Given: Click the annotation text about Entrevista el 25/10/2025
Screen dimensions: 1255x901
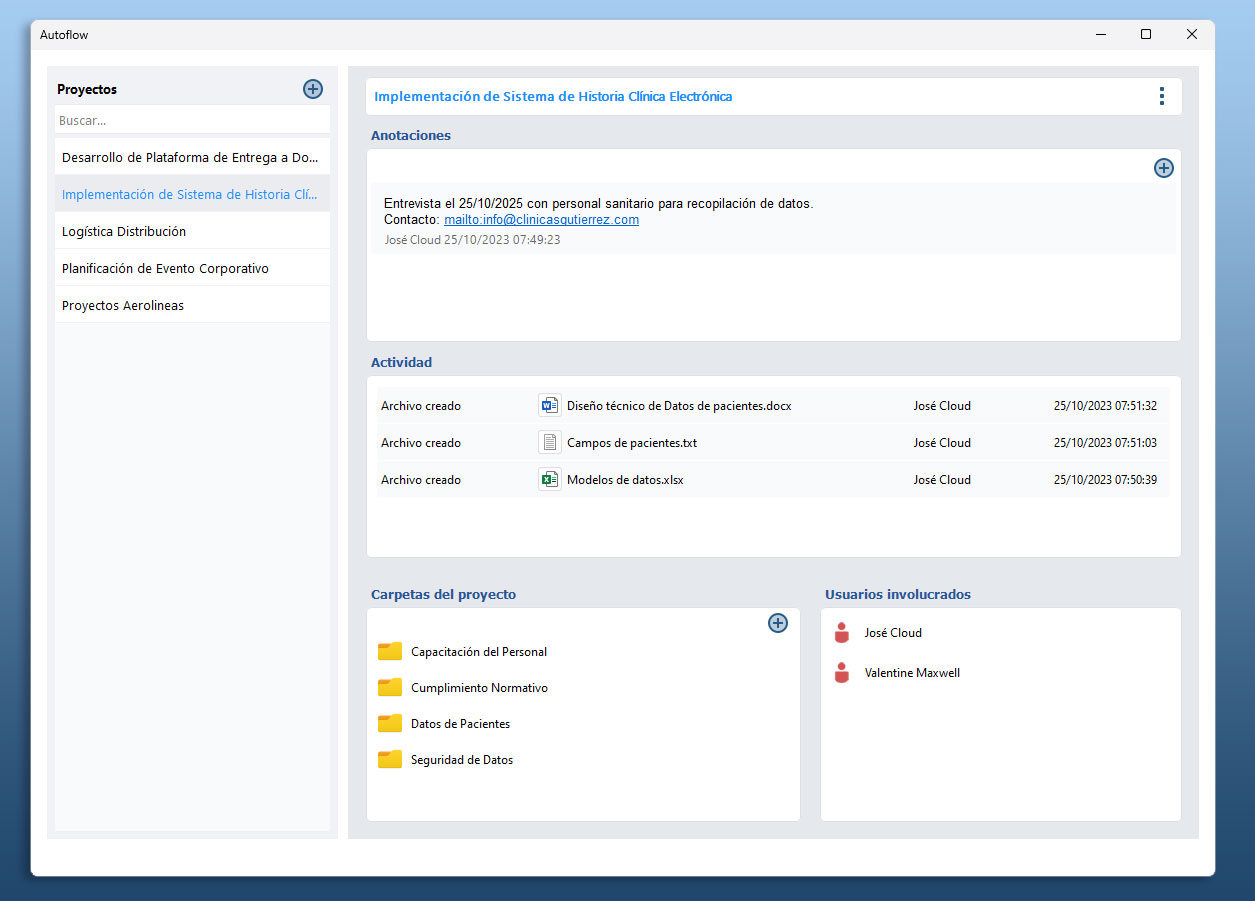Looking at the screenshot, I should tap(599, 204).
